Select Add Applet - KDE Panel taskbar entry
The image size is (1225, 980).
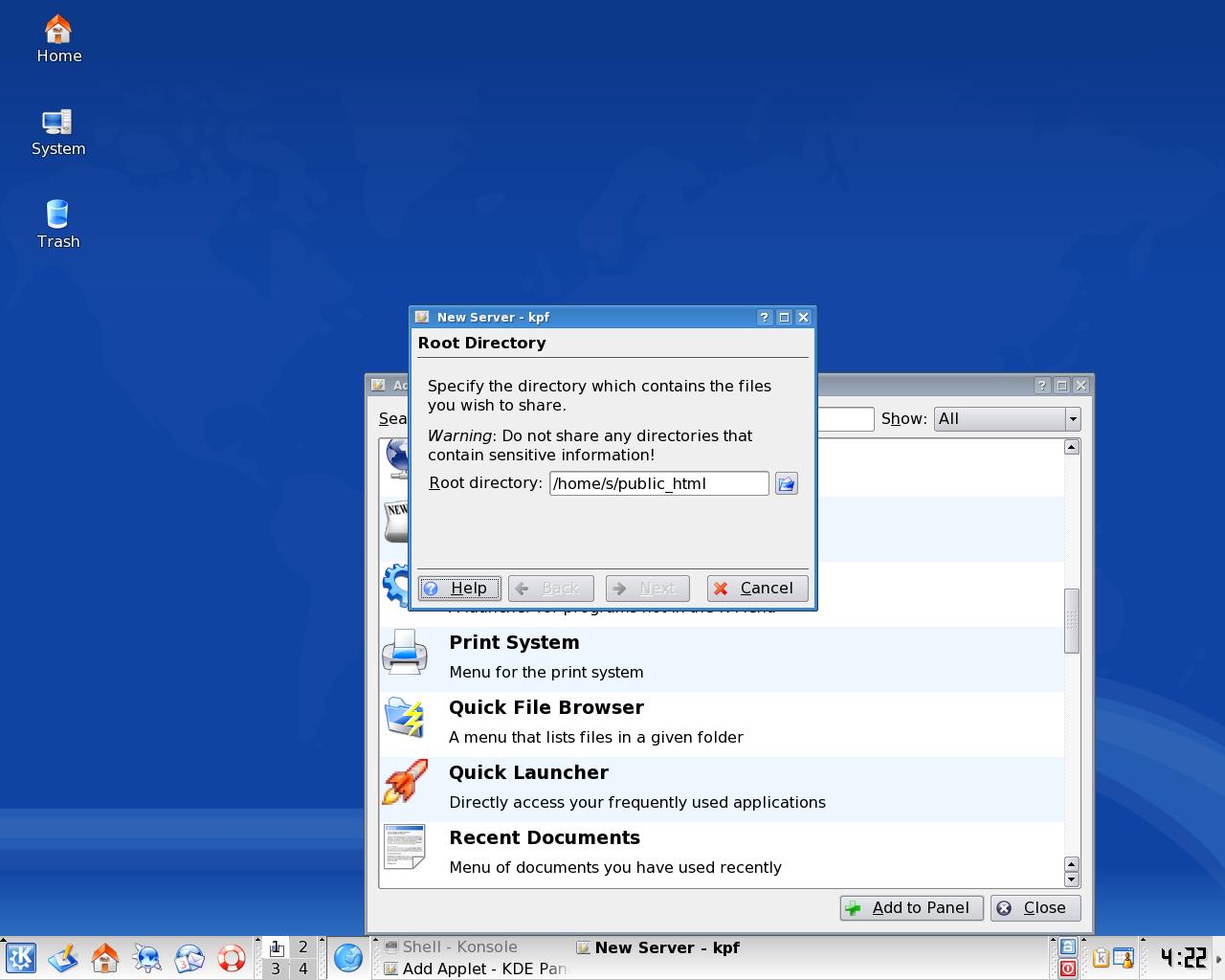tap(476, 969)
